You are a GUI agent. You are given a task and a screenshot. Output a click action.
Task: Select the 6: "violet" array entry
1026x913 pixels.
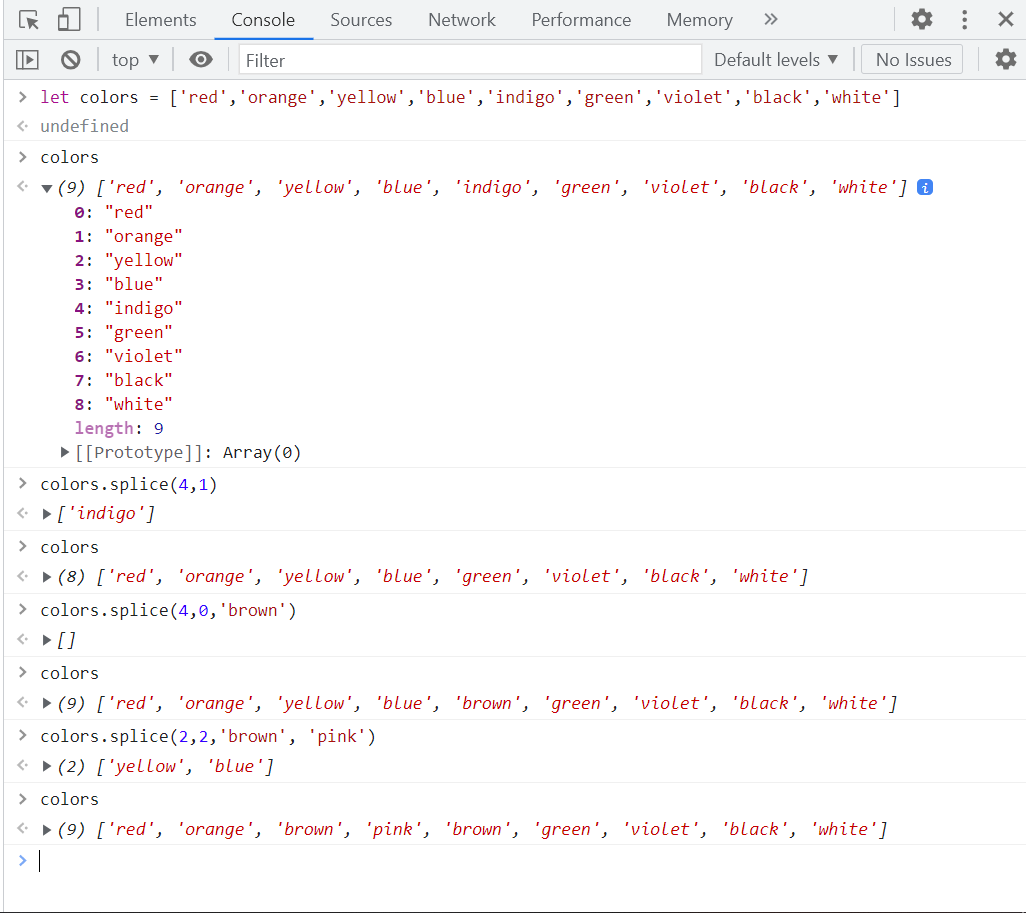(128, 356)
